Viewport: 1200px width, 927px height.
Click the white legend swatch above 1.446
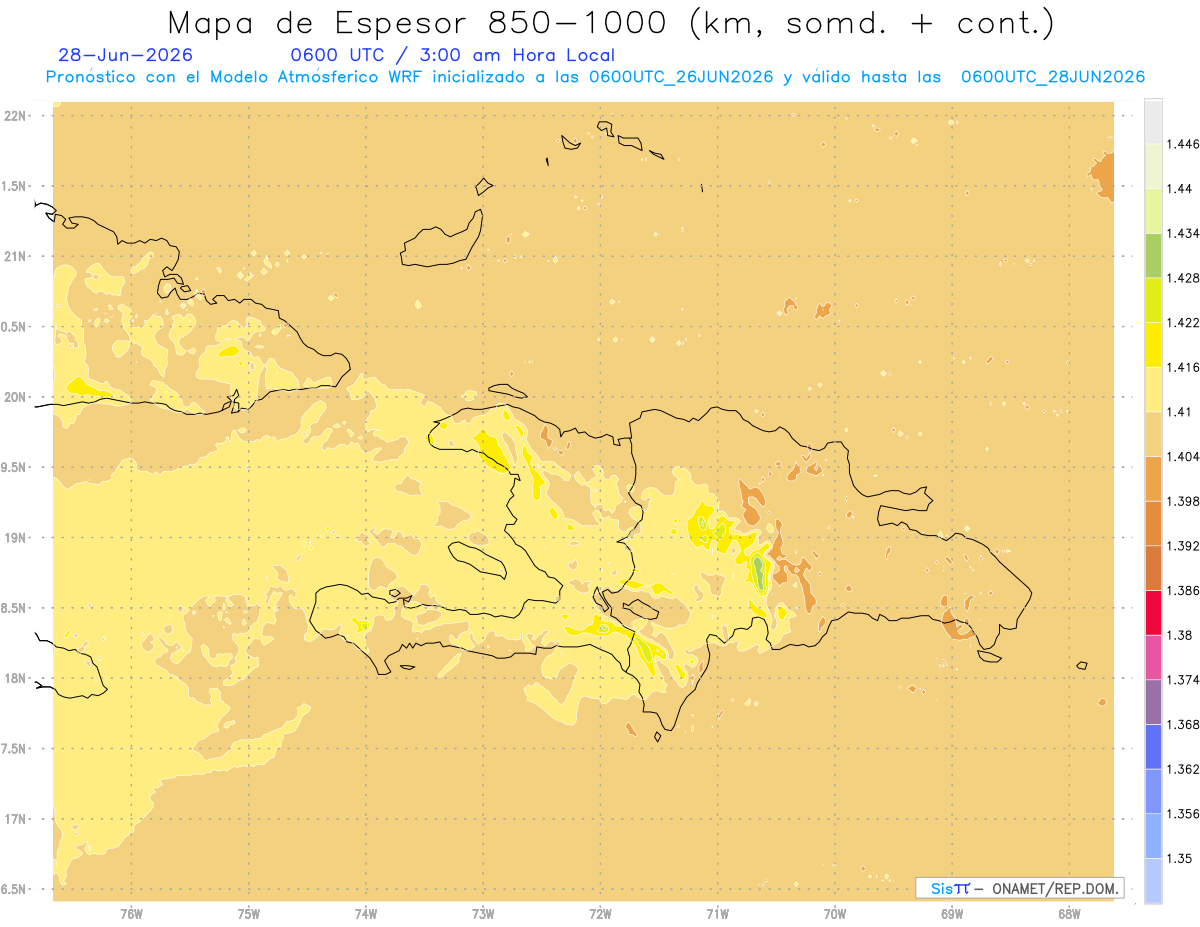(1153, 121)
